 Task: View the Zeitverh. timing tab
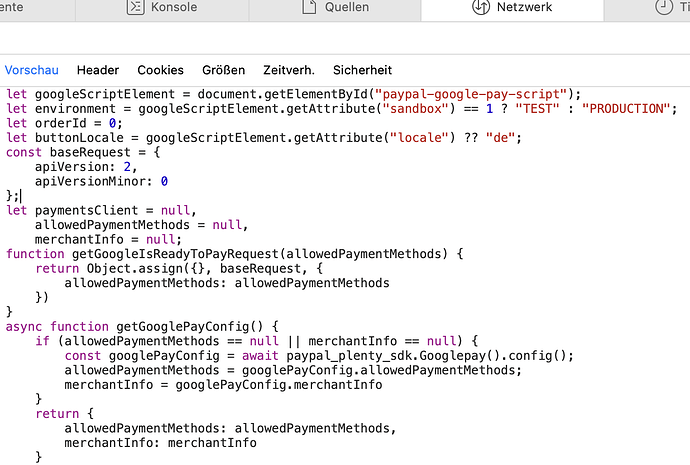[x=289, y=70]
